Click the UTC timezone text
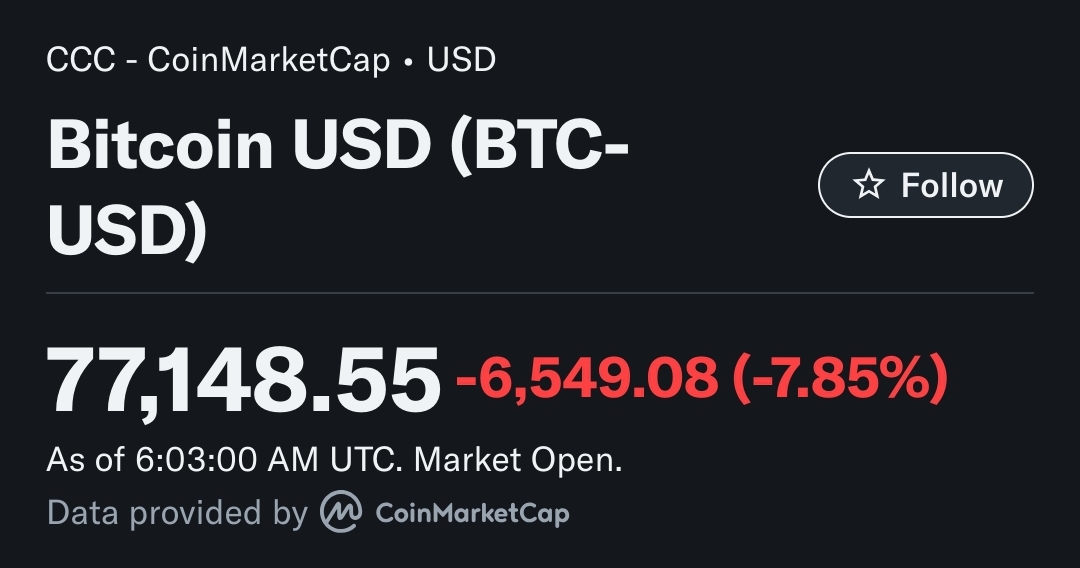This screenshot has height=568, width=1080. 365,459
